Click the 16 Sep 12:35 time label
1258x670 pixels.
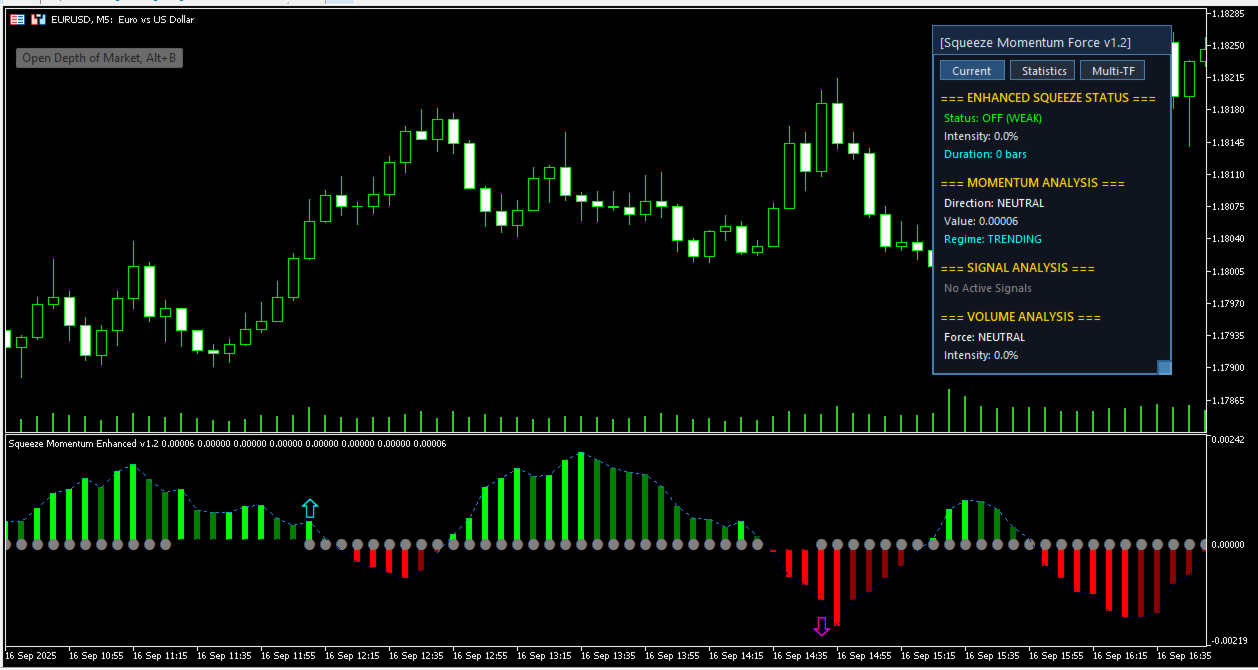tap(416, 656)
